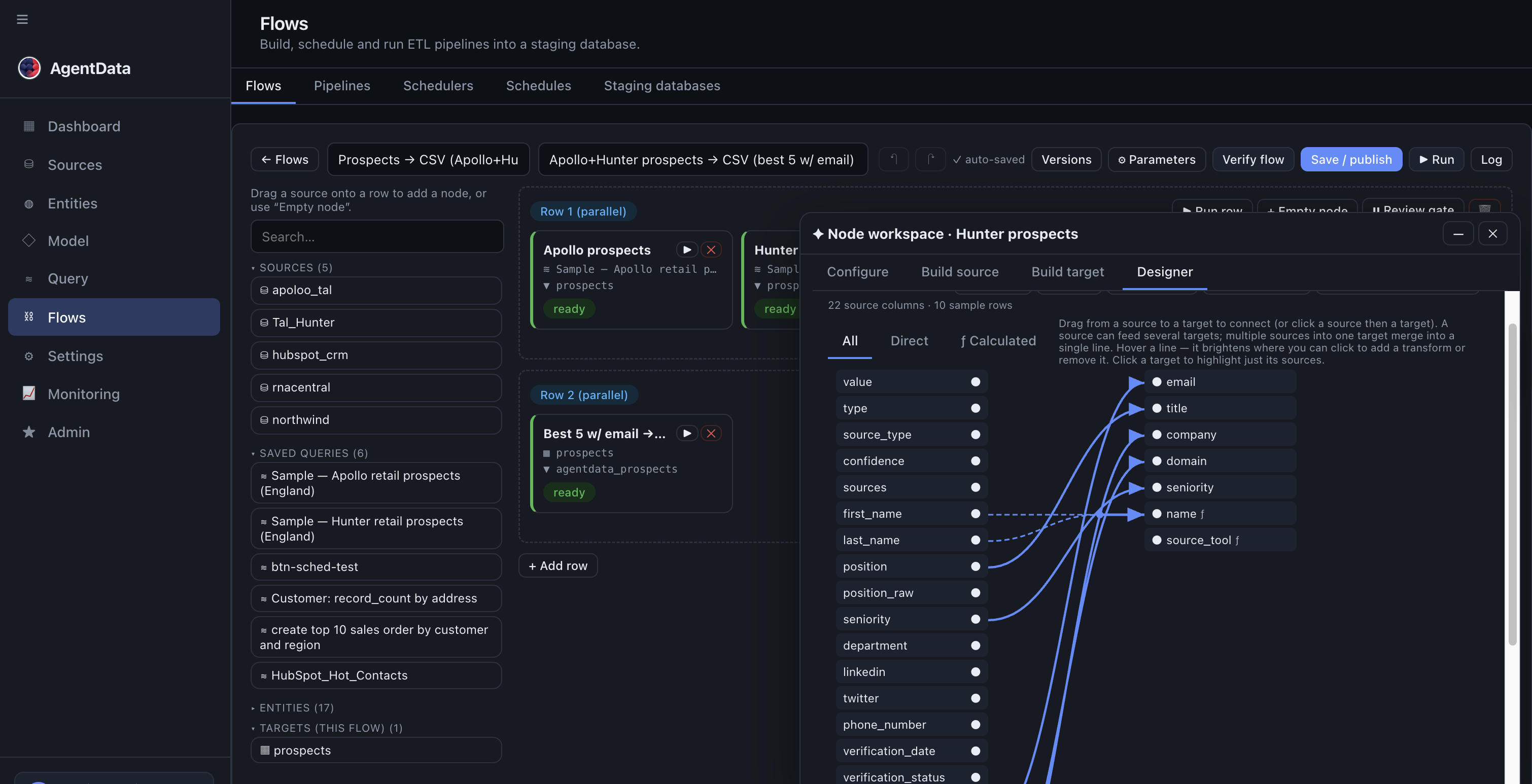The height and width of the screenshot is (784, 1532).
Task: Edit the flow name field Prospects → CSV
Action: coord(428,159)
